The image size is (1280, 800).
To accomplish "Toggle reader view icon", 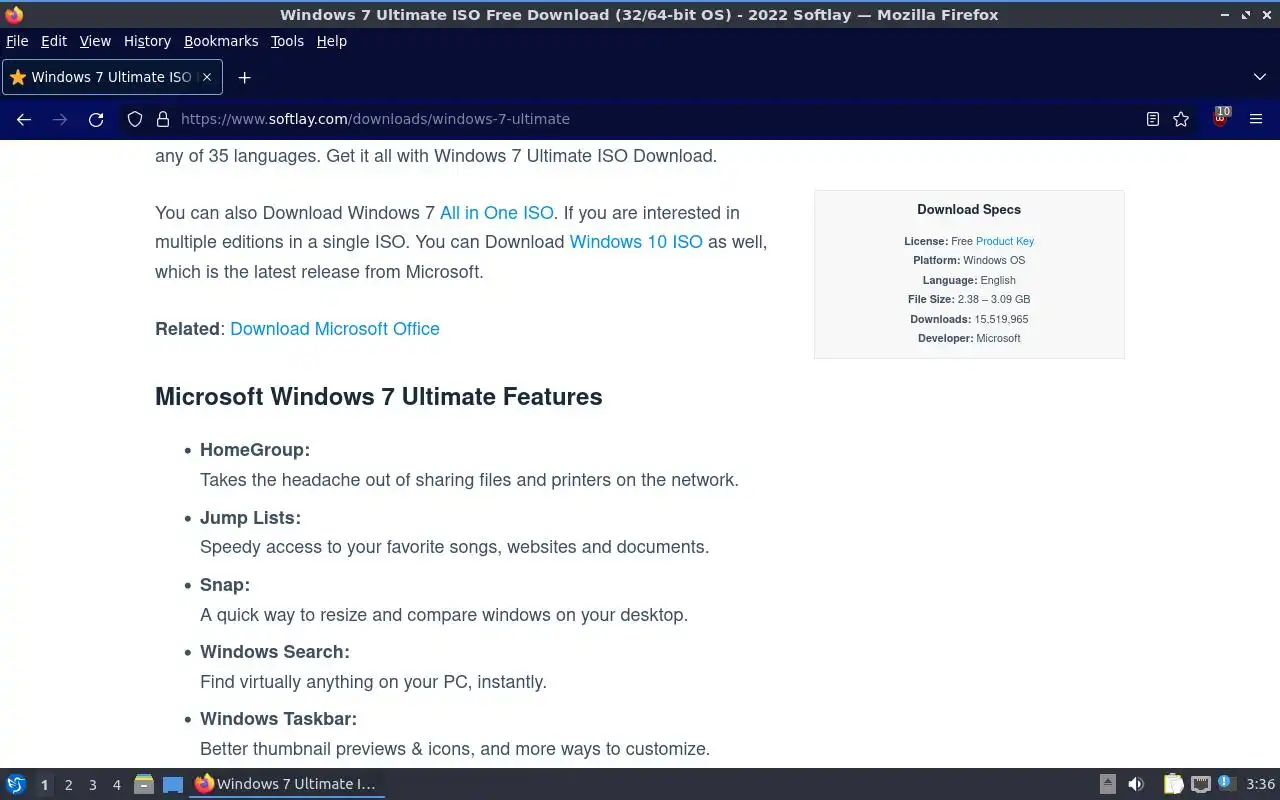I will pyautogui.click(x=1153, y=119).
